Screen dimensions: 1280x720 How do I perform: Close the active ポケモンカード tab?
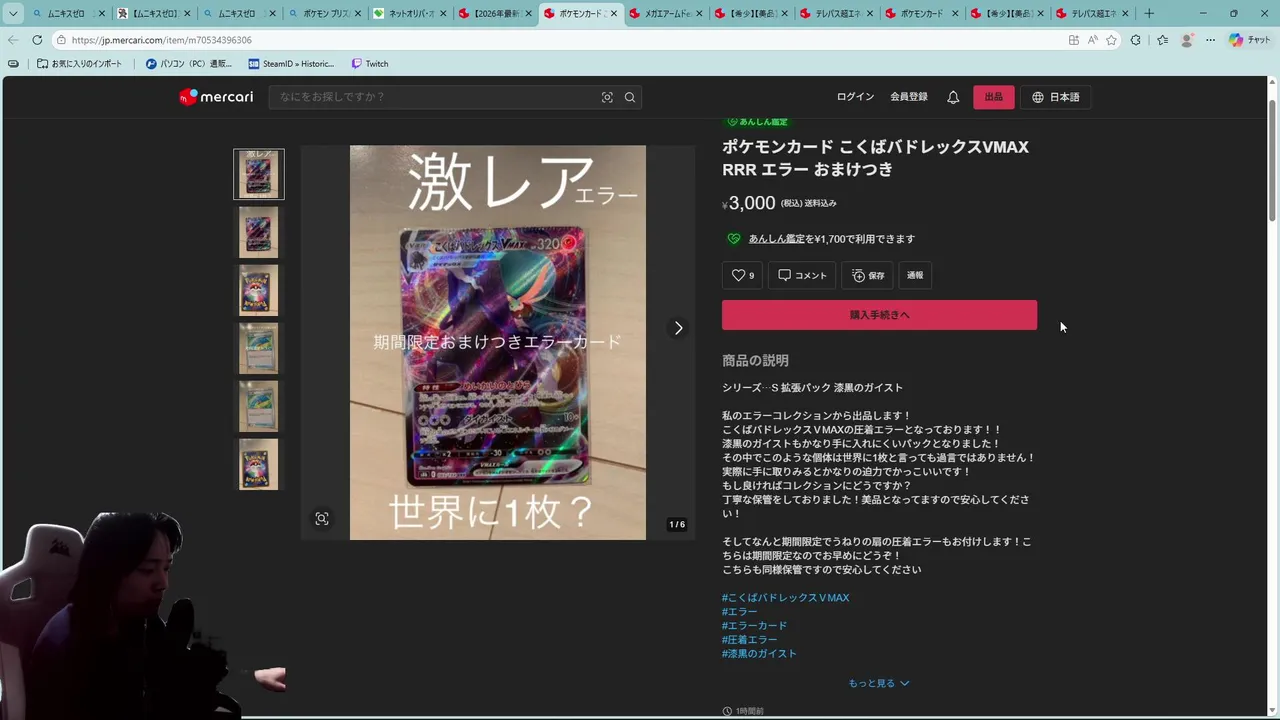pos(613,14)
